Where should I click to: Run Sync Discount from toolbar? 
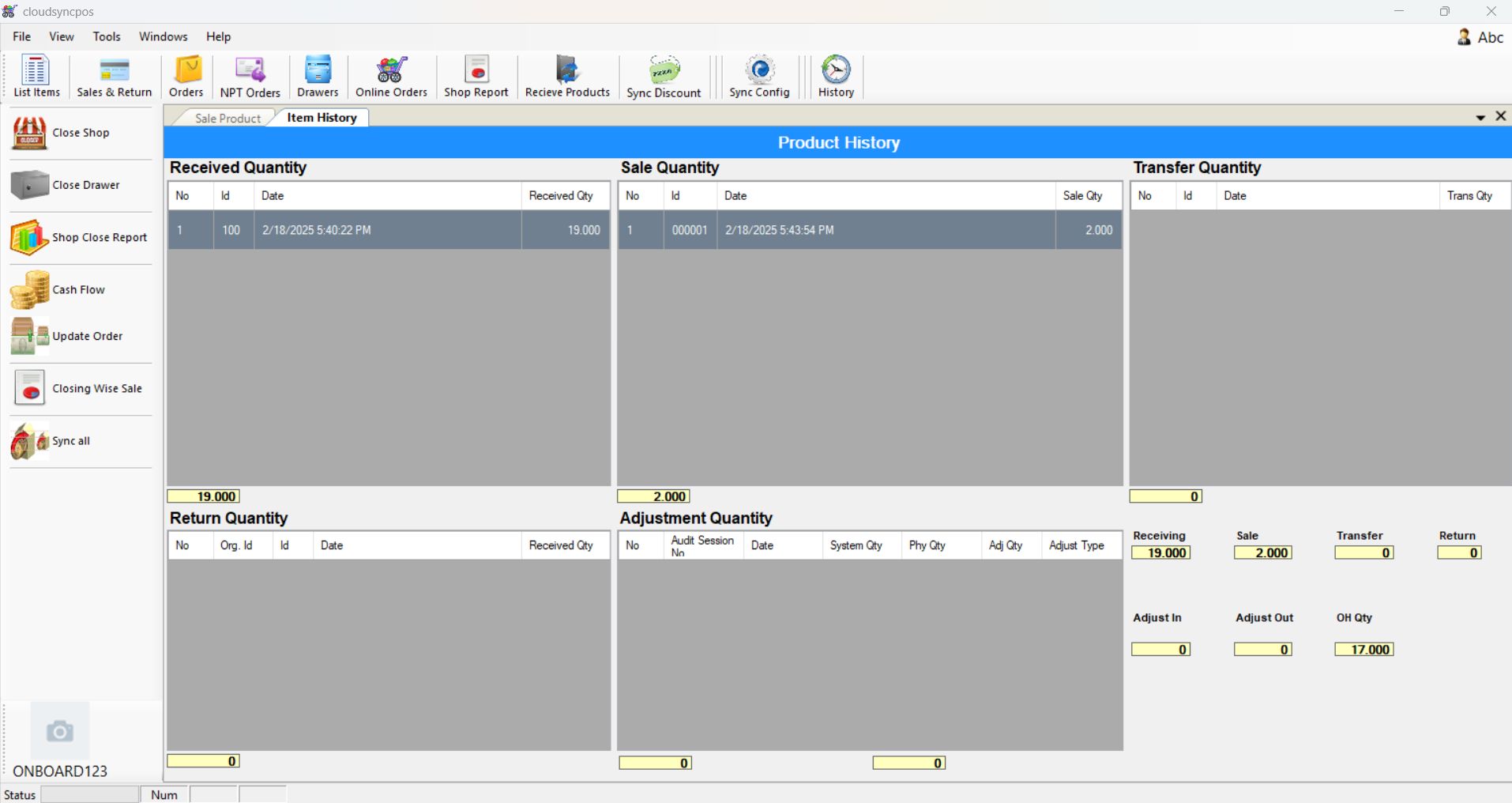664,76
